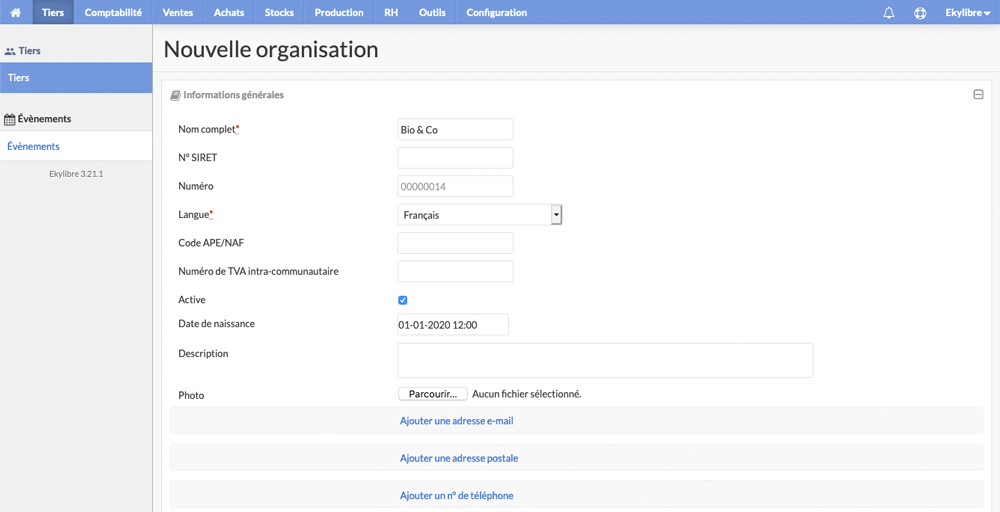The image size is (1000, 512).
Task: Open the RH menu
Action: [391, 12]
